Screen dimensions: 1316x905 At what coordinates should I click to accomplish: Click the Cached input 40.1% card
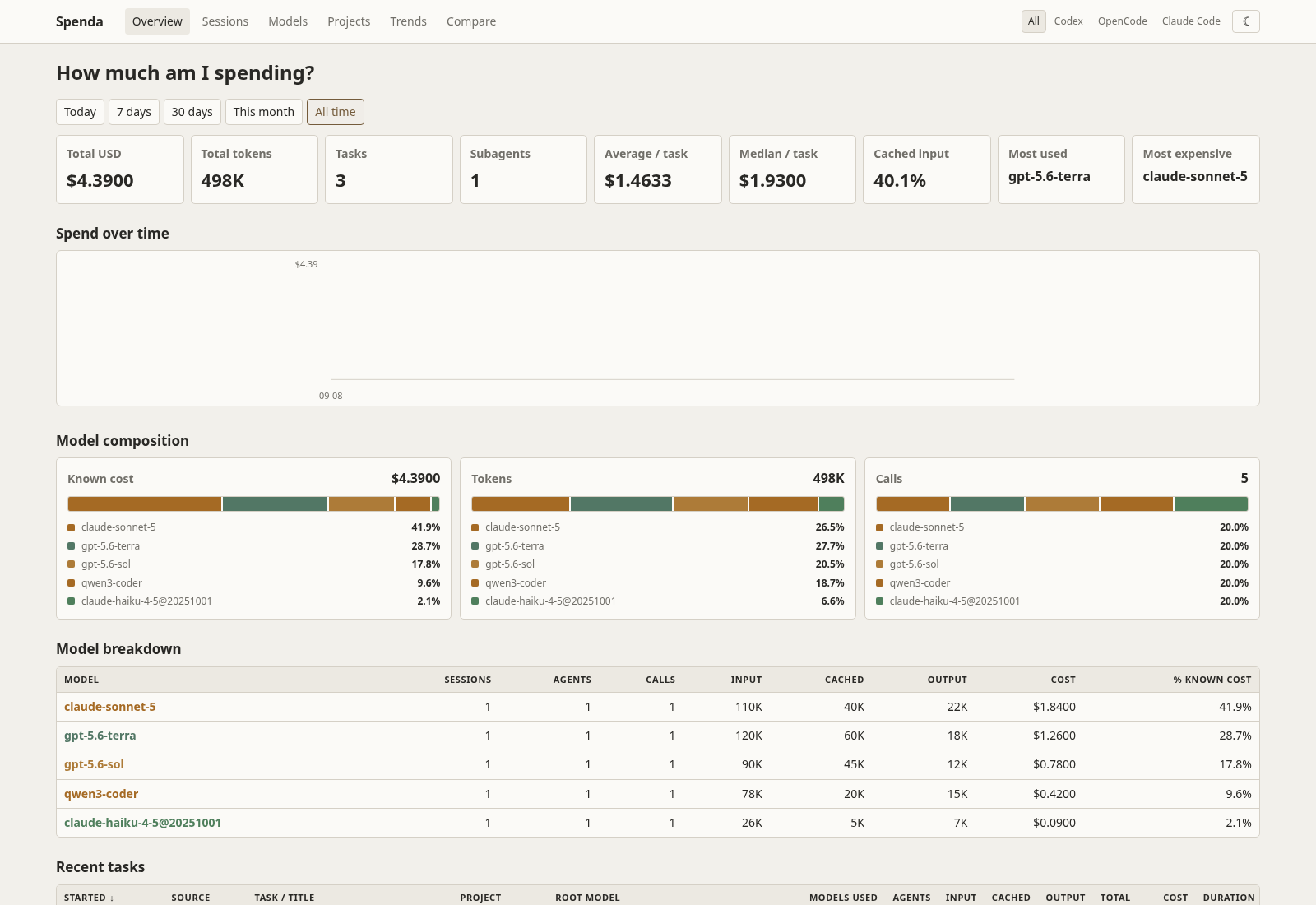927,169
